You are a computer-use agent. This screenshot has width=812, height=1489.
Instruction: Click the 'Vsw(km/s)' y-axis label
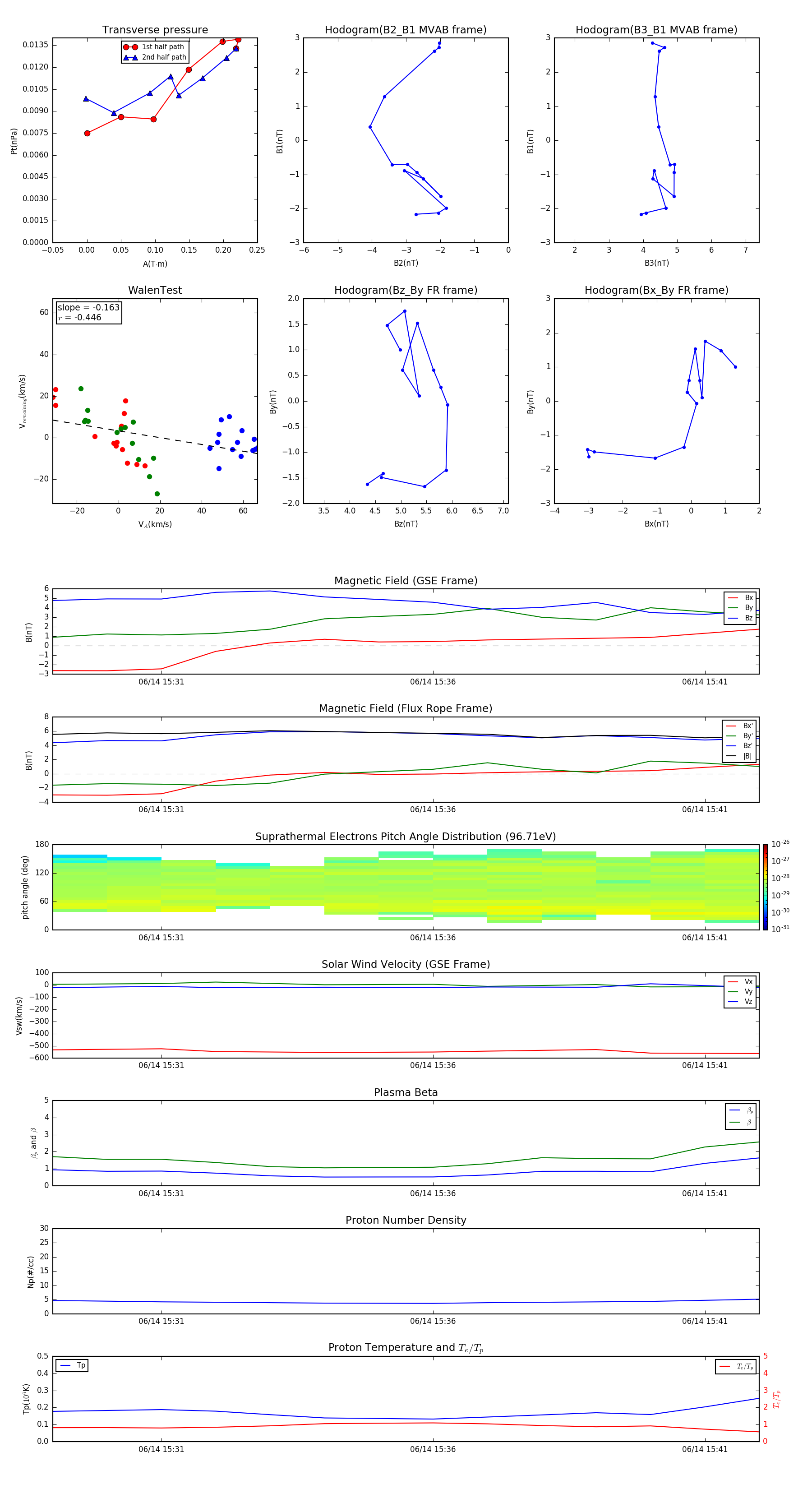click(x=18, y=1016)
